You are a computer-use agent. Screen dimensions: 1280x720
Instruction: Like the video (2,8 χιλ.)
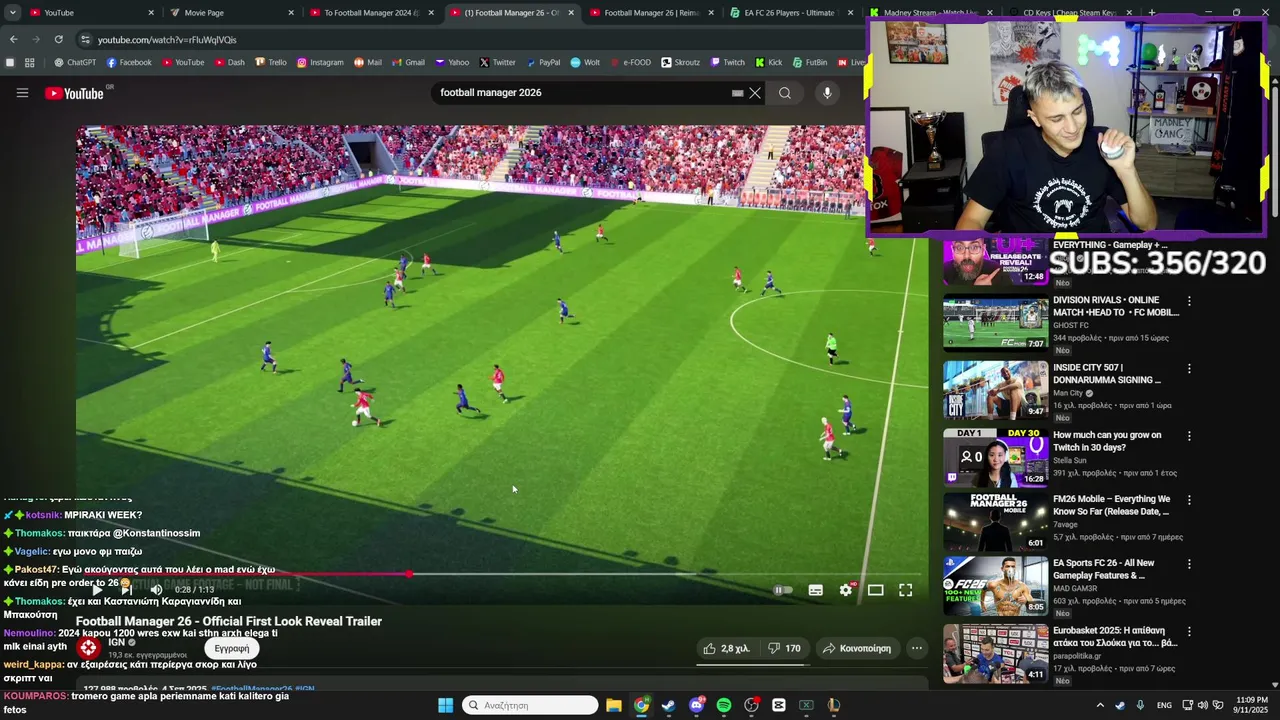(x=726, y=648)
